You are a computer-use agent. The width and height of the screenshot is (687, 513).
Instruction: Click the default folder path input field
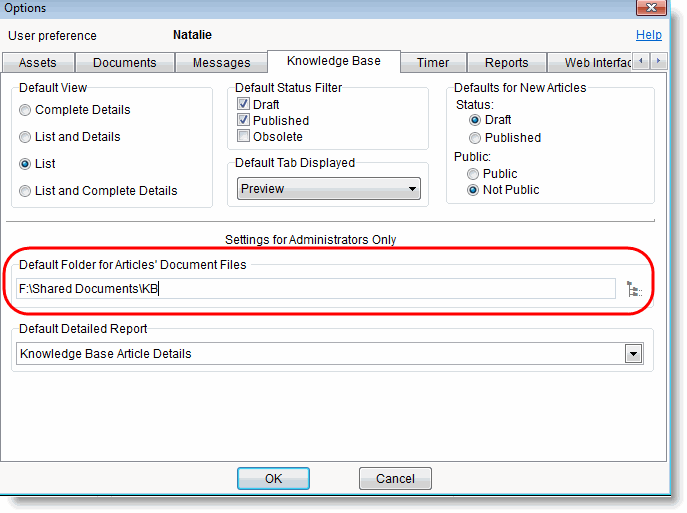316,289
